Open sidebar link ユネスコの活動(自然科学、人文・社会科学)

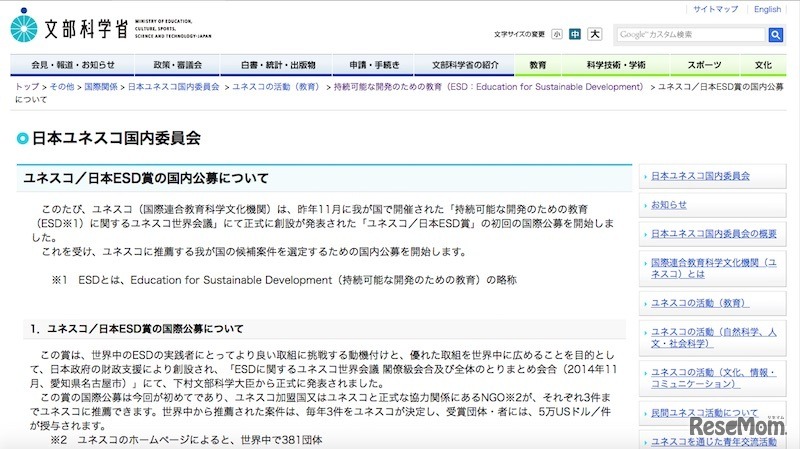point(713,338)
